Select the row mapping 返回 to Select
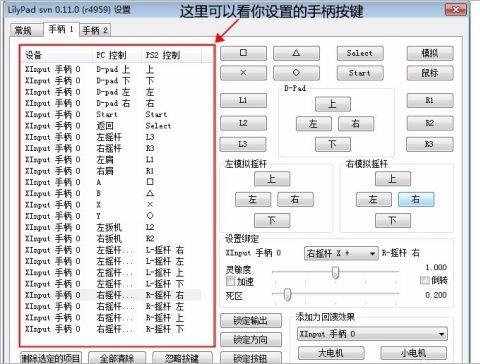Viewport: 480px width, 364px height. (x=112, y=126)
